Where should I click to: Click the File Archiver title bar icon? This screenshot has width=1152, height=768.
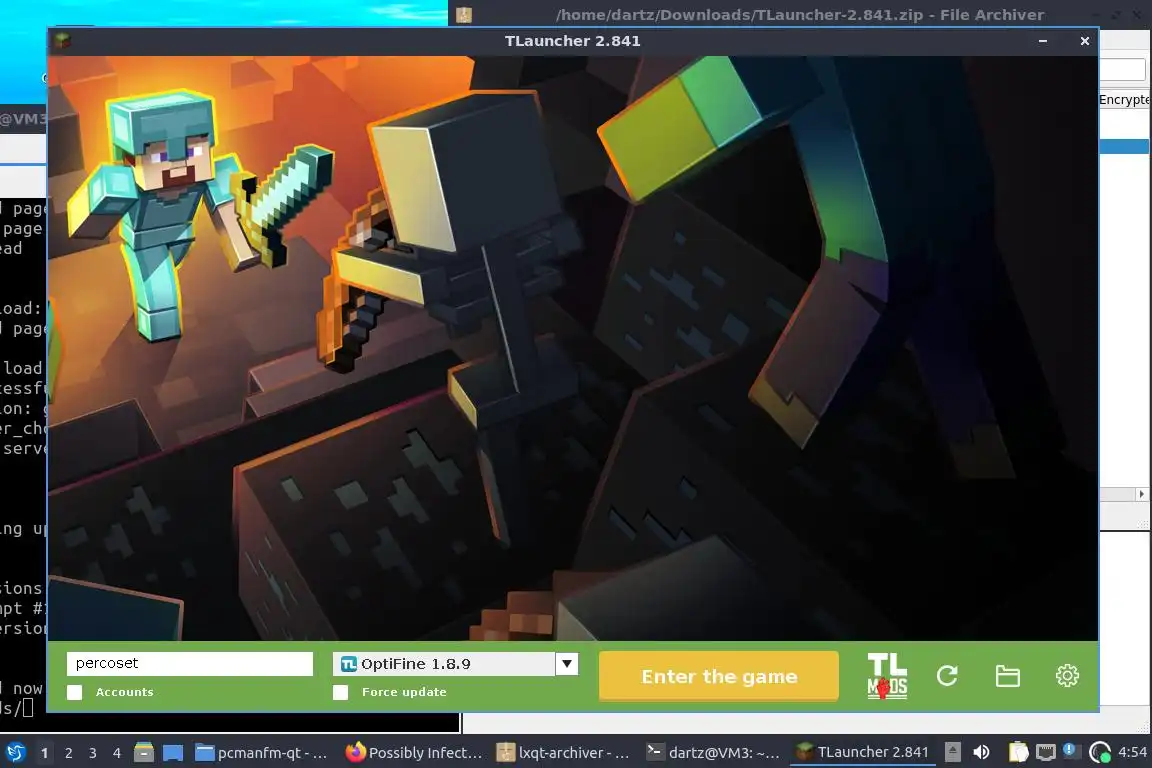[464, 15]
